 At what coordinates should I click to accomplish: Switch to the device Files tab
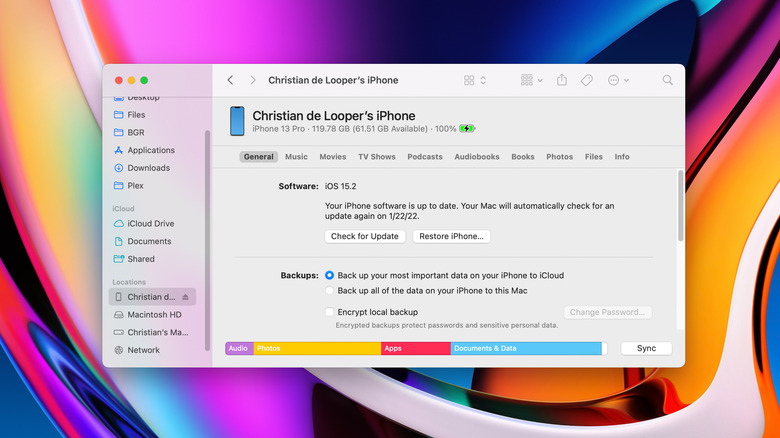tap(593, 157)
